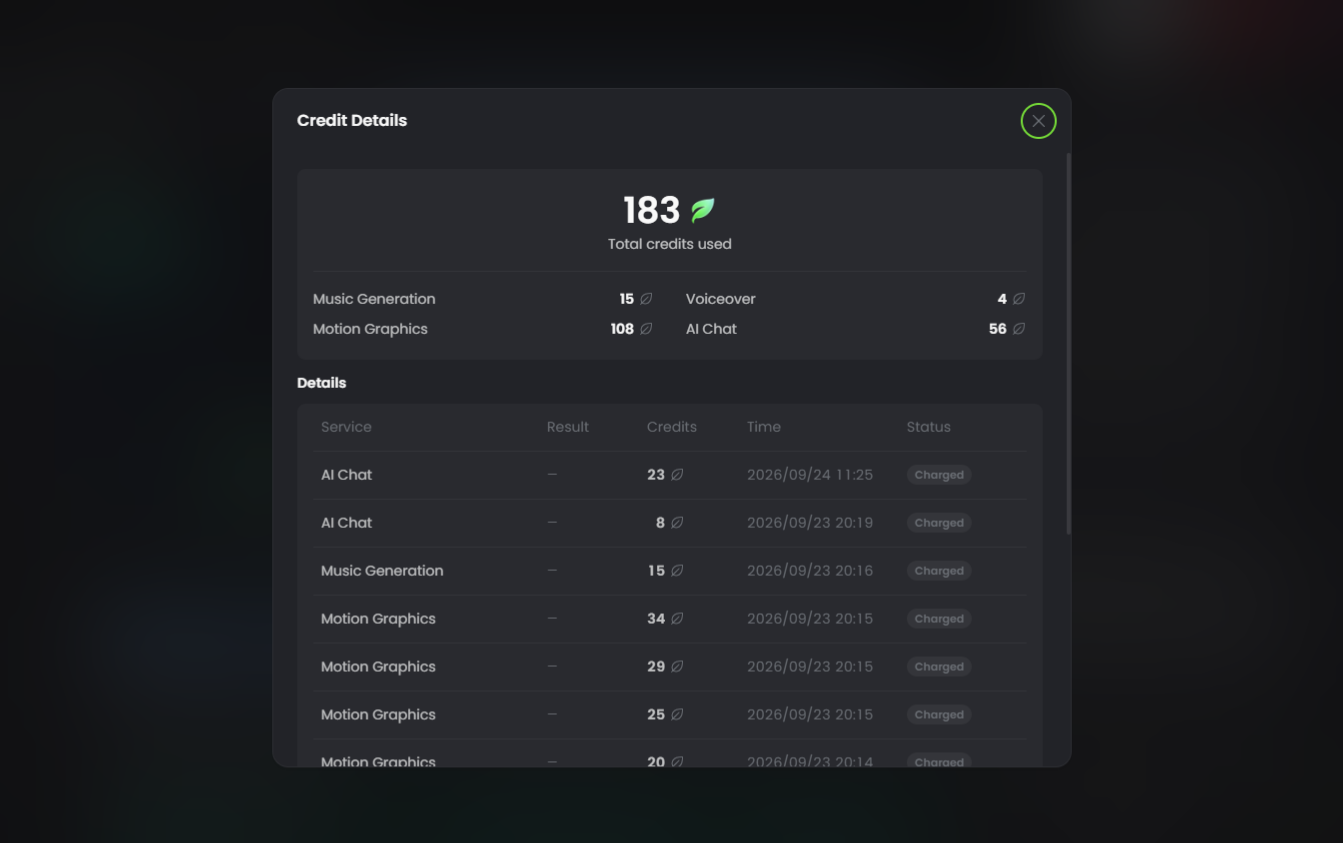Click the Status column header
1343x844 pixels.
929,427
